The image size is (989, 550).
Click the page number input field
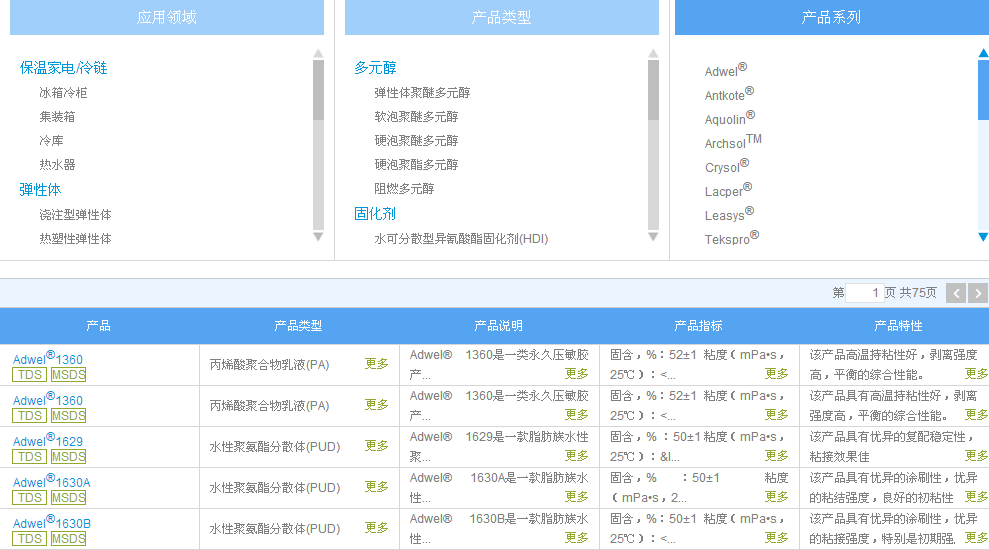coord(865,293)
